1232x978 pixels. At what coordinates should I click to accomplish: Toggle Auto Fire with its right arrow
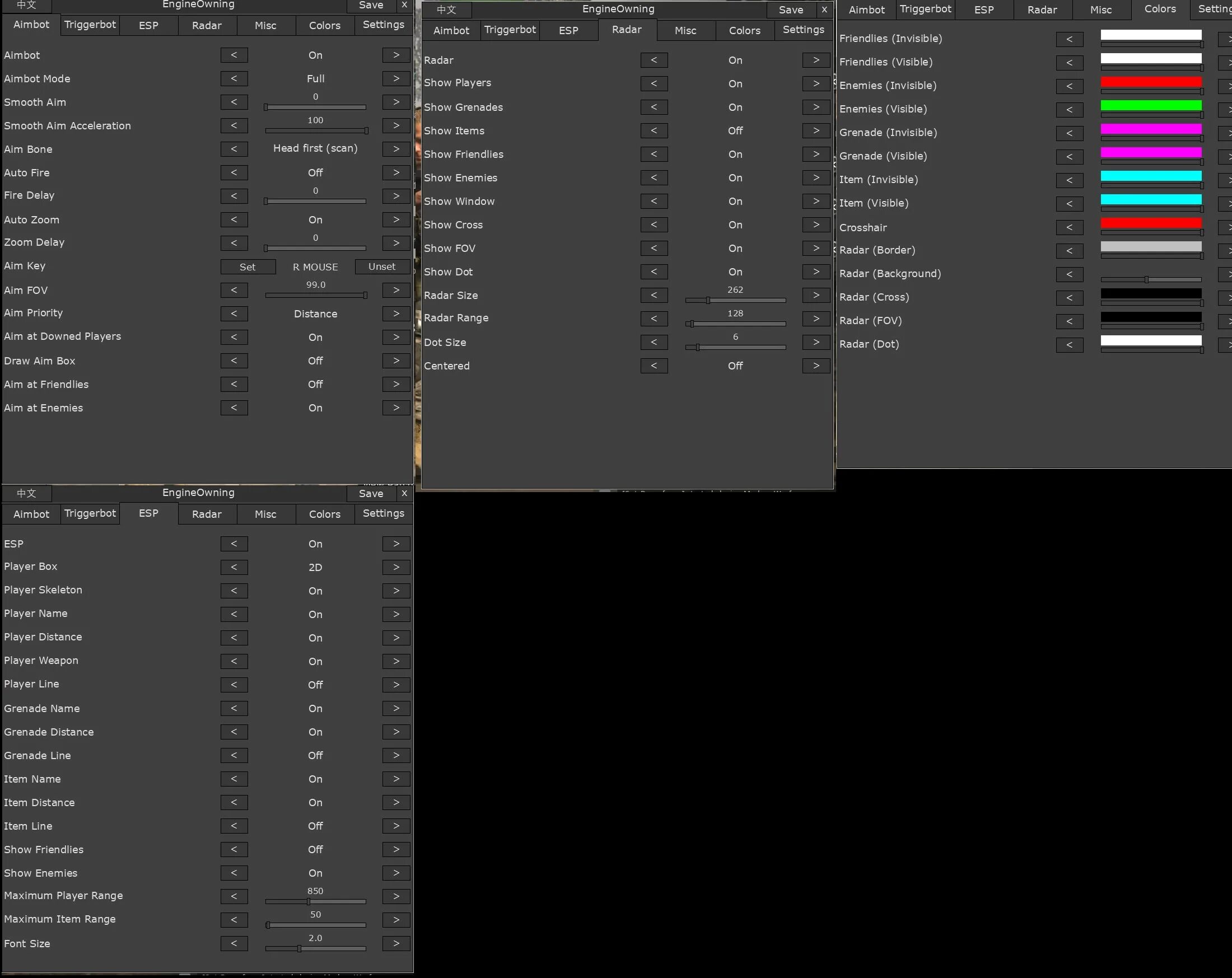coord(396,172)
